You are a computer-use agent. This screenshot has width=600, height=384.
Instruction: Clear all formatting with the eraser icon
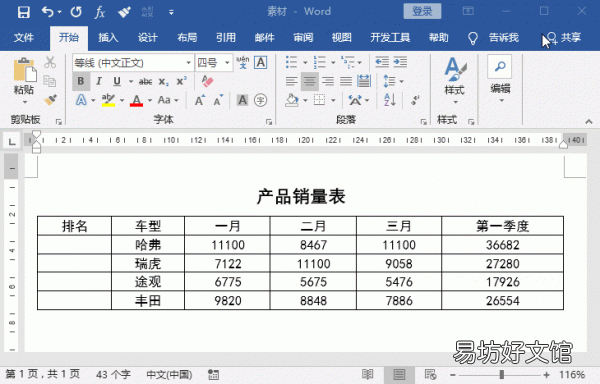(207, 81)
